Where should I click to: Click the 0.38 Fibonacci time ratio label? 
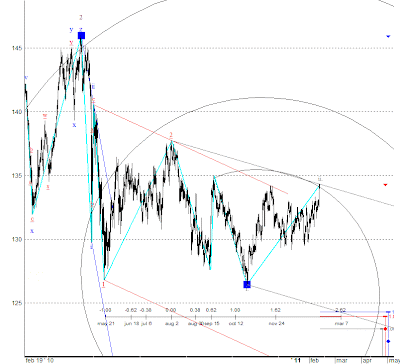tap(195, 310)
